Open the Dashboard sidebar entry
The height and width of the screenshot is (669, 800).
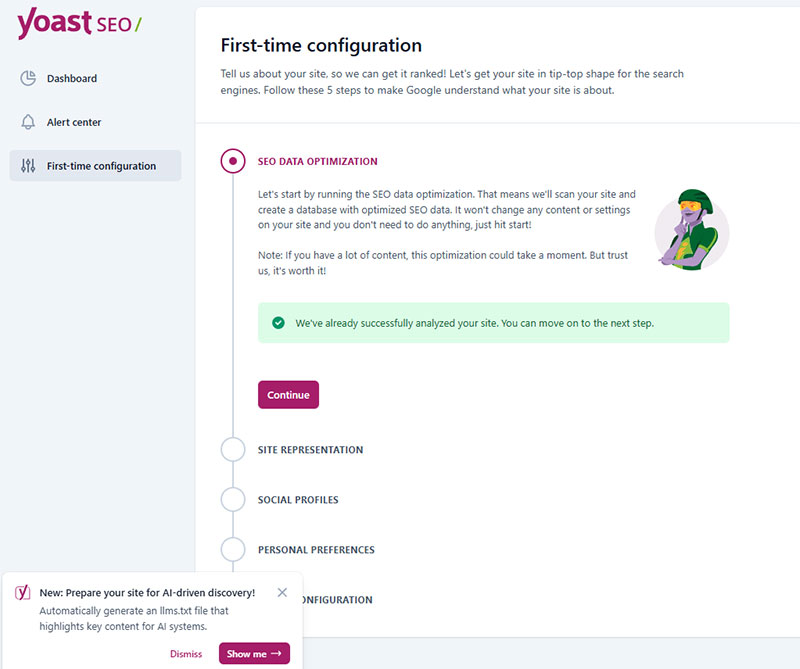[70, 78]
